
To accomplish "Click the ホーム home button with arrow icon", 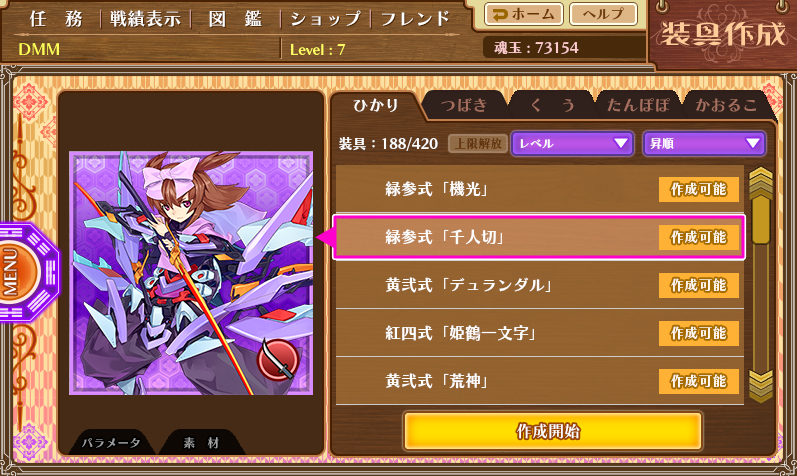I will [x=524, y=14].
